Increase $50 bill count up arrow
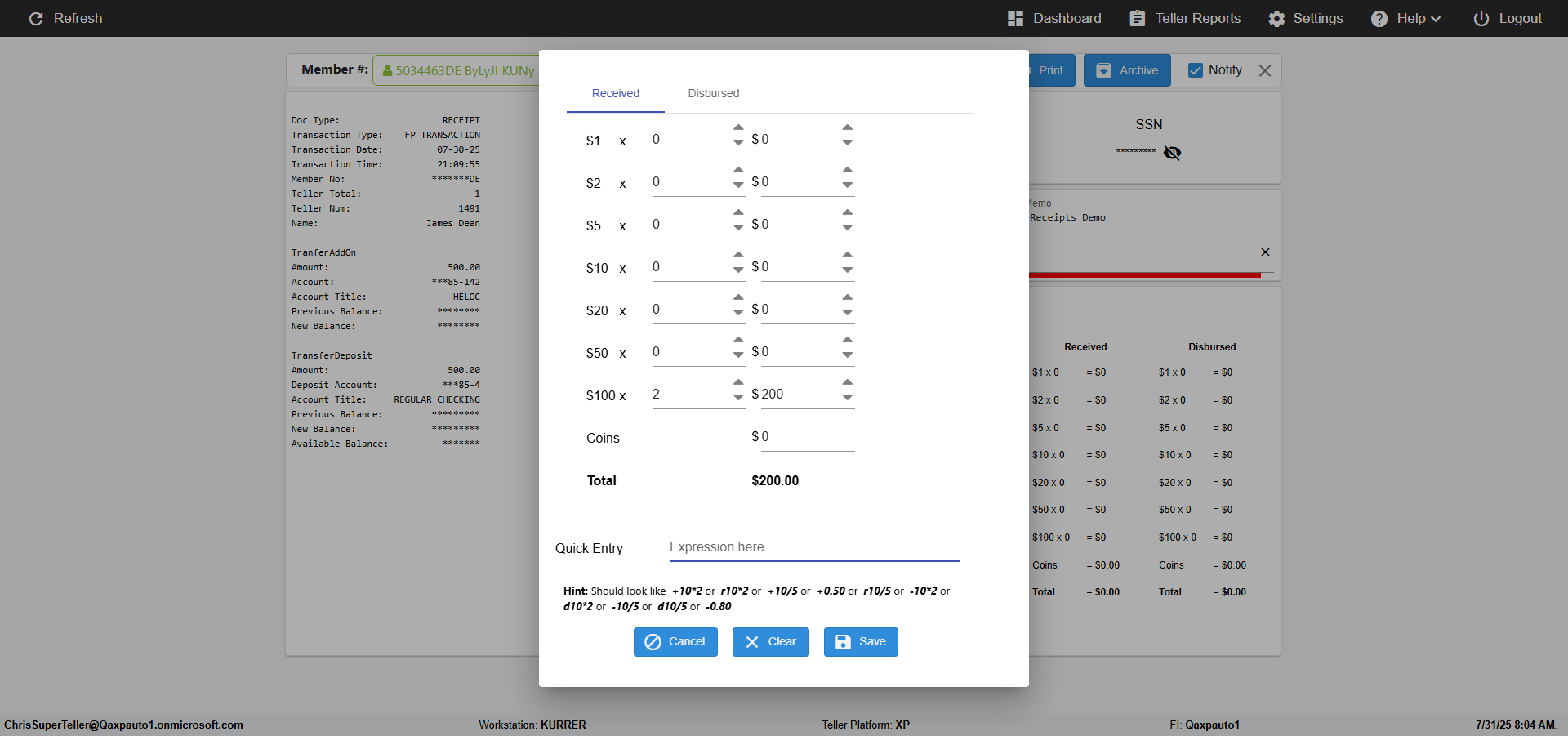 738,340
